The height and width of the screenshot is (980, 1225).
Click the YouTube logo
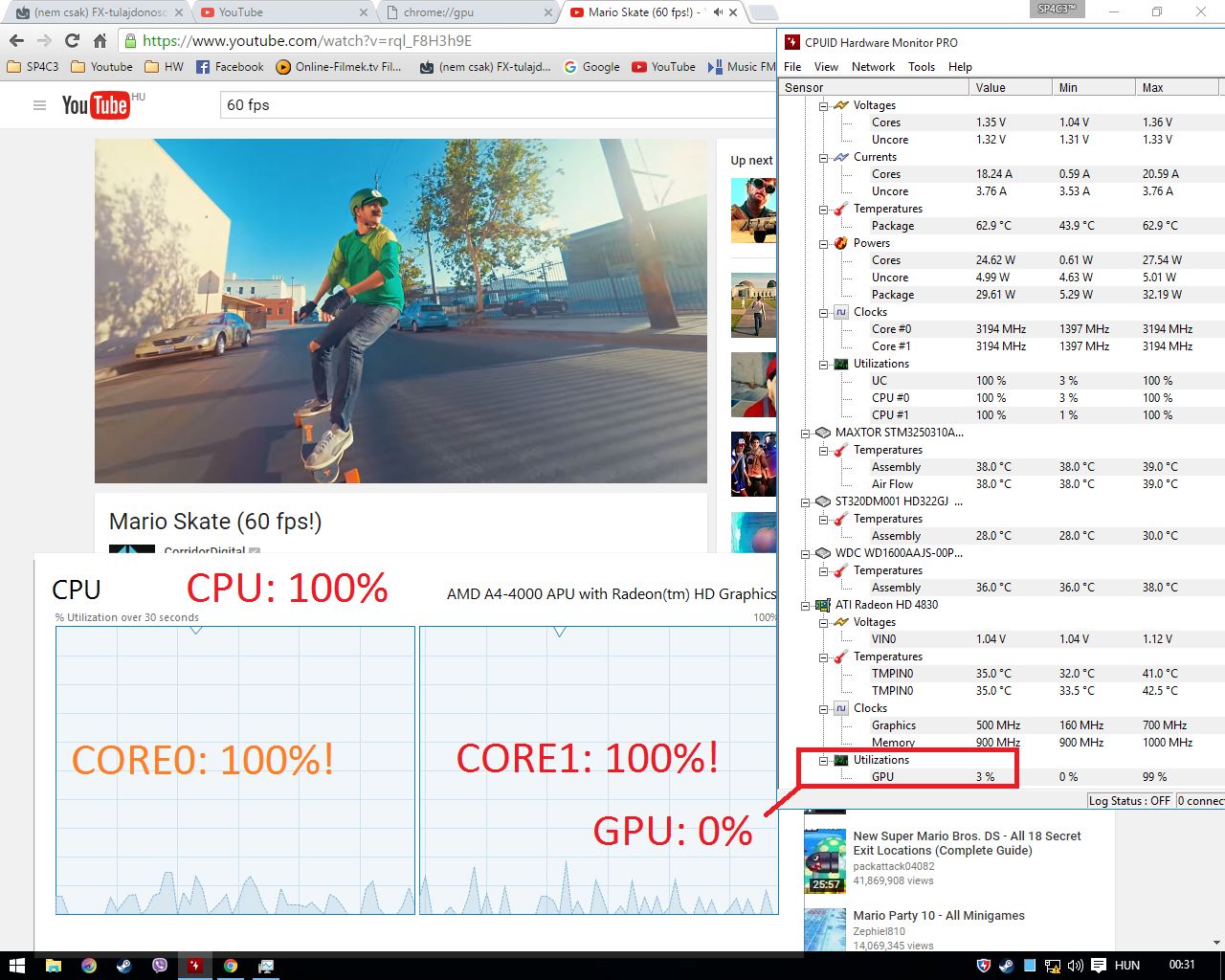(95, 105)
